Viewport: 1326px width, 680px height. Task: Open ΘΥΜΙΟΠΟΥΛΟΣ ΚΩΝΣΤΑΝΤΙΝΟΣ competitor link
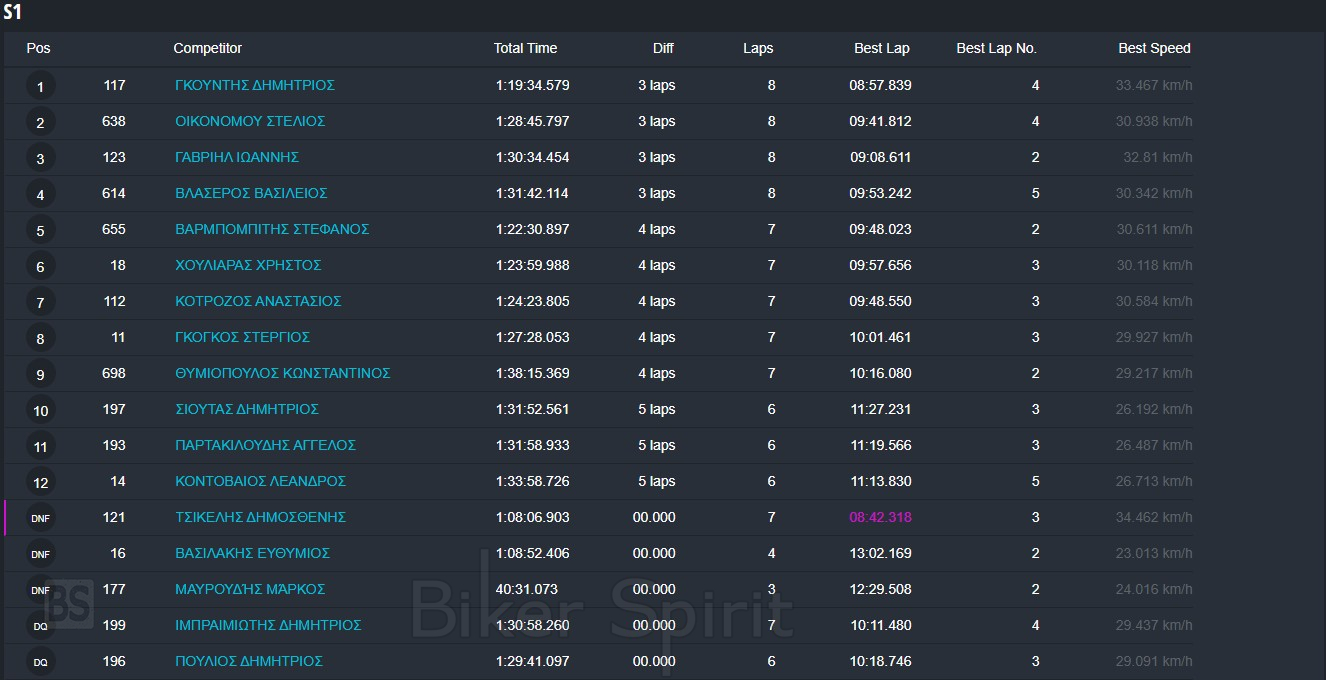tap(282, 374)
